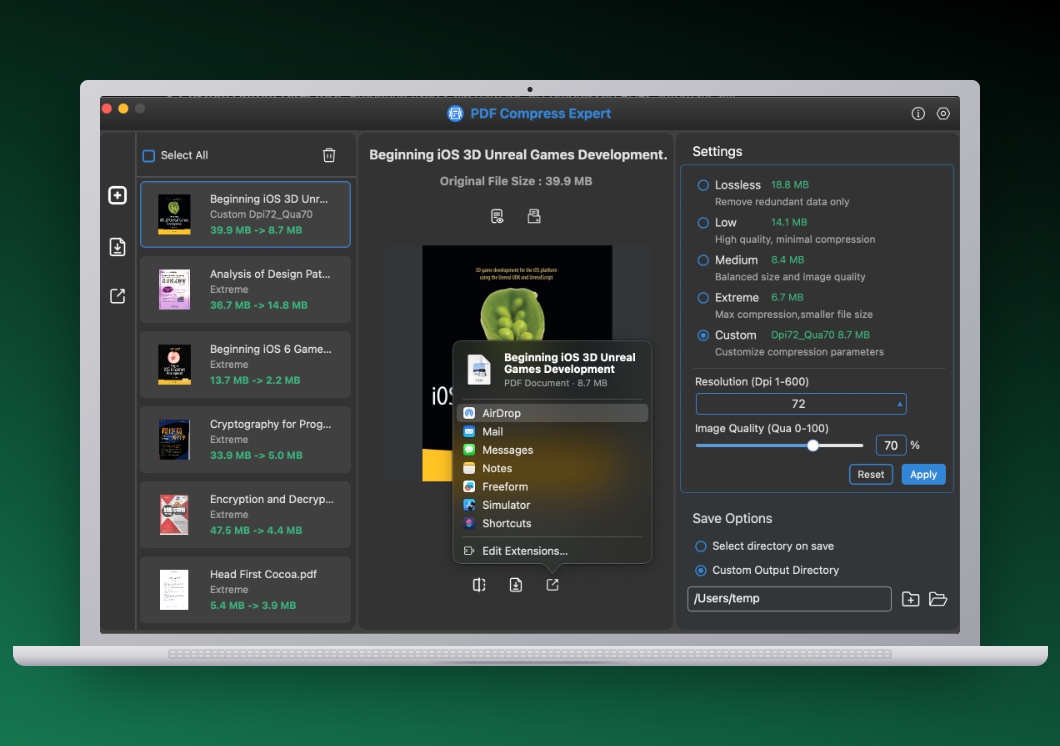Viewport: 1060px width, 746px height.
Task: Click Edit Extensions in share menu
Action: [552, 551]
